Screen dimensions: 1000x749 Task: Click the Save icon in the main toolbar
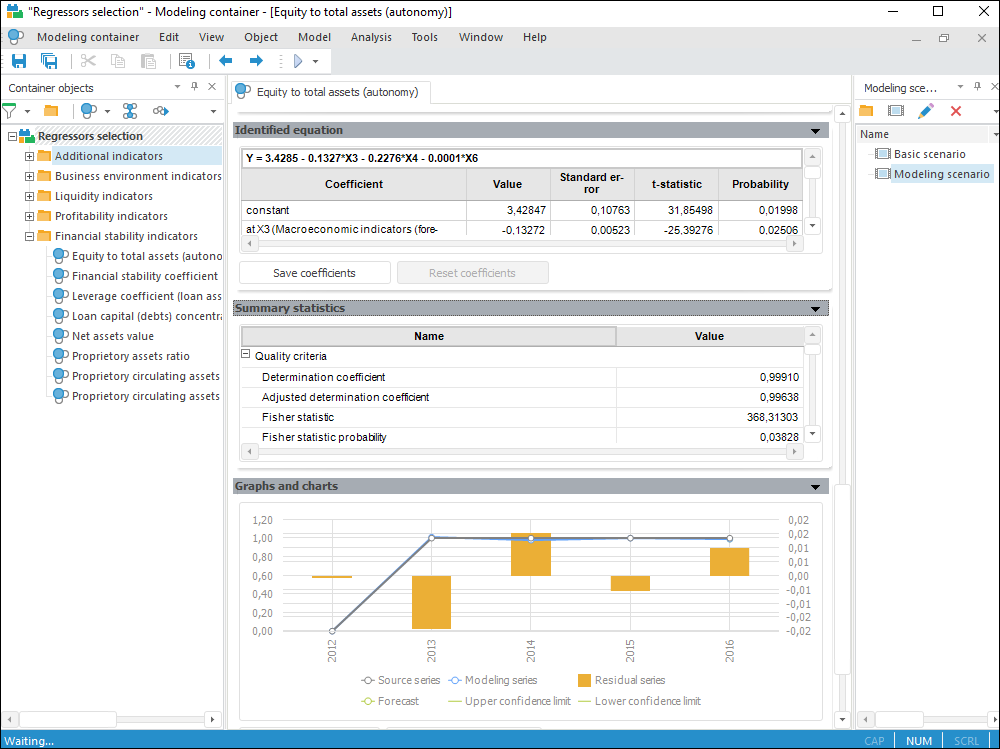point(19,61)
